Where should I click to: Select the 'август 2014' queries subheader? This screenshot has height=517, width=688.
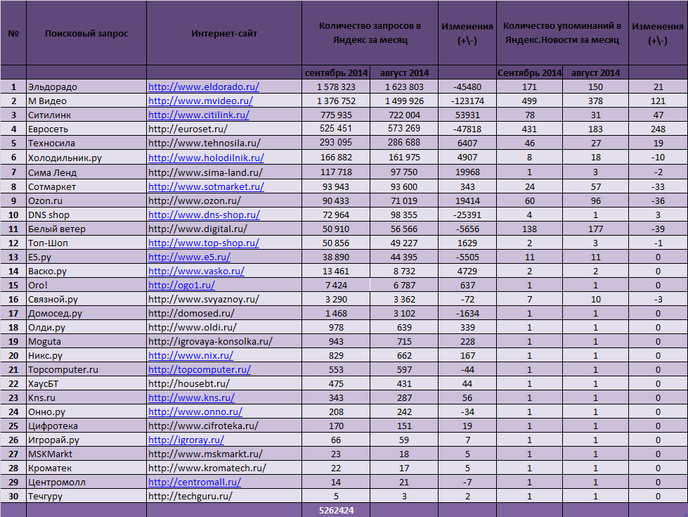(404, 73)
